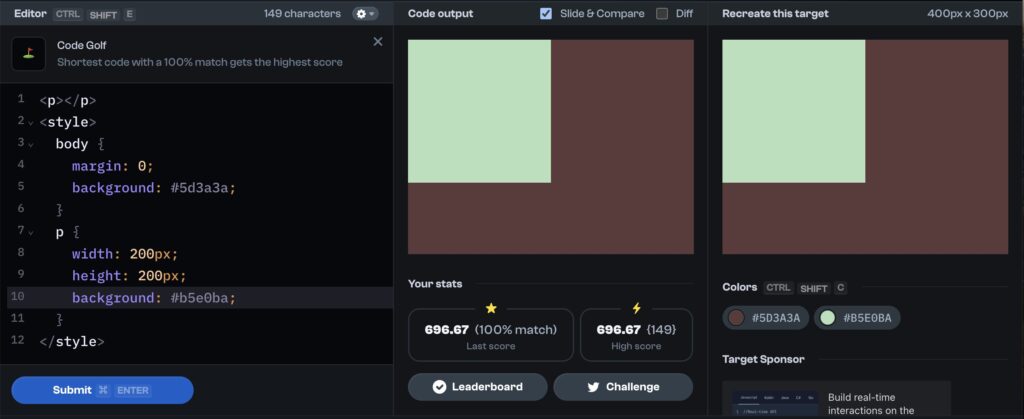The image size is (1024, 419).
Task: Collapse the style tag fold on line 2
Action: click(x=30, y=123)
